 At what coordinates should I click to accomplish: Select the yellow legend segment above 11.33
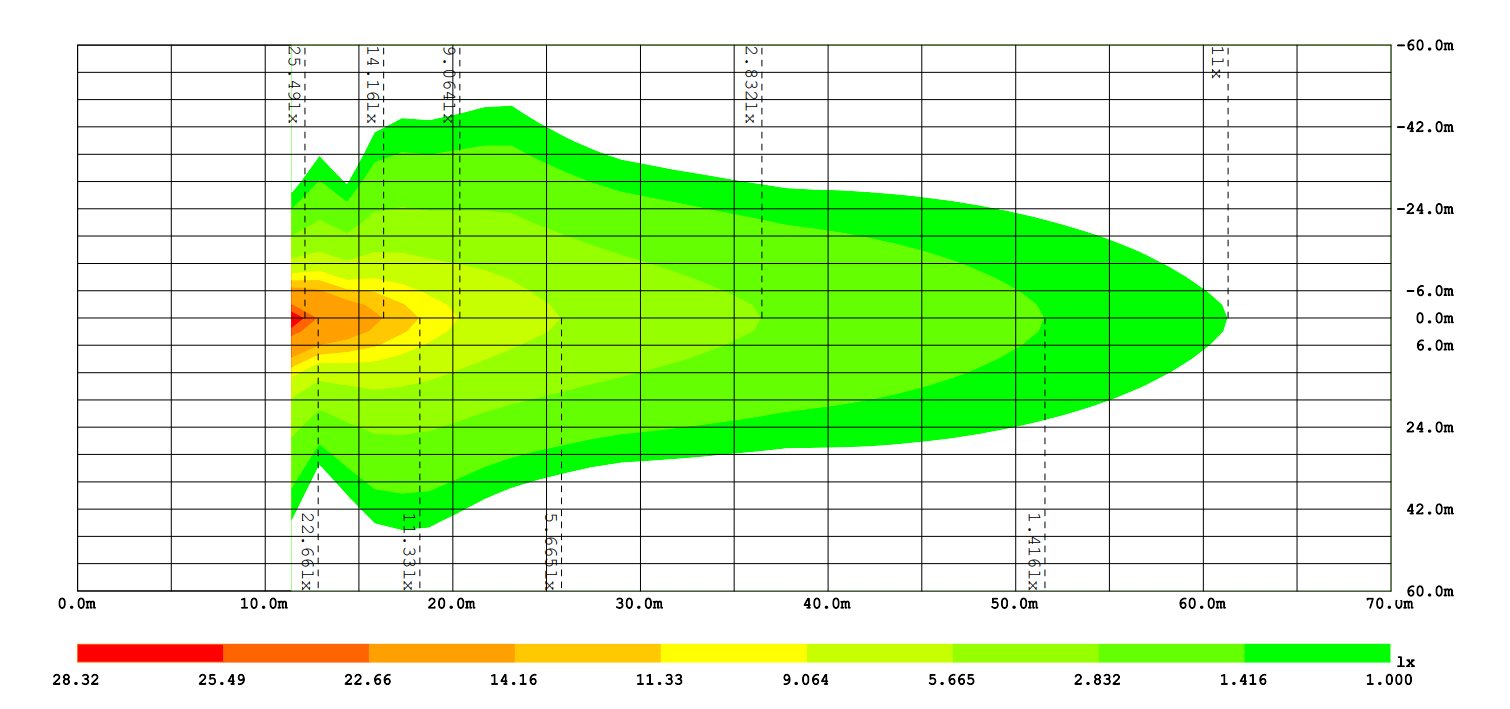(x=734, y=653)
